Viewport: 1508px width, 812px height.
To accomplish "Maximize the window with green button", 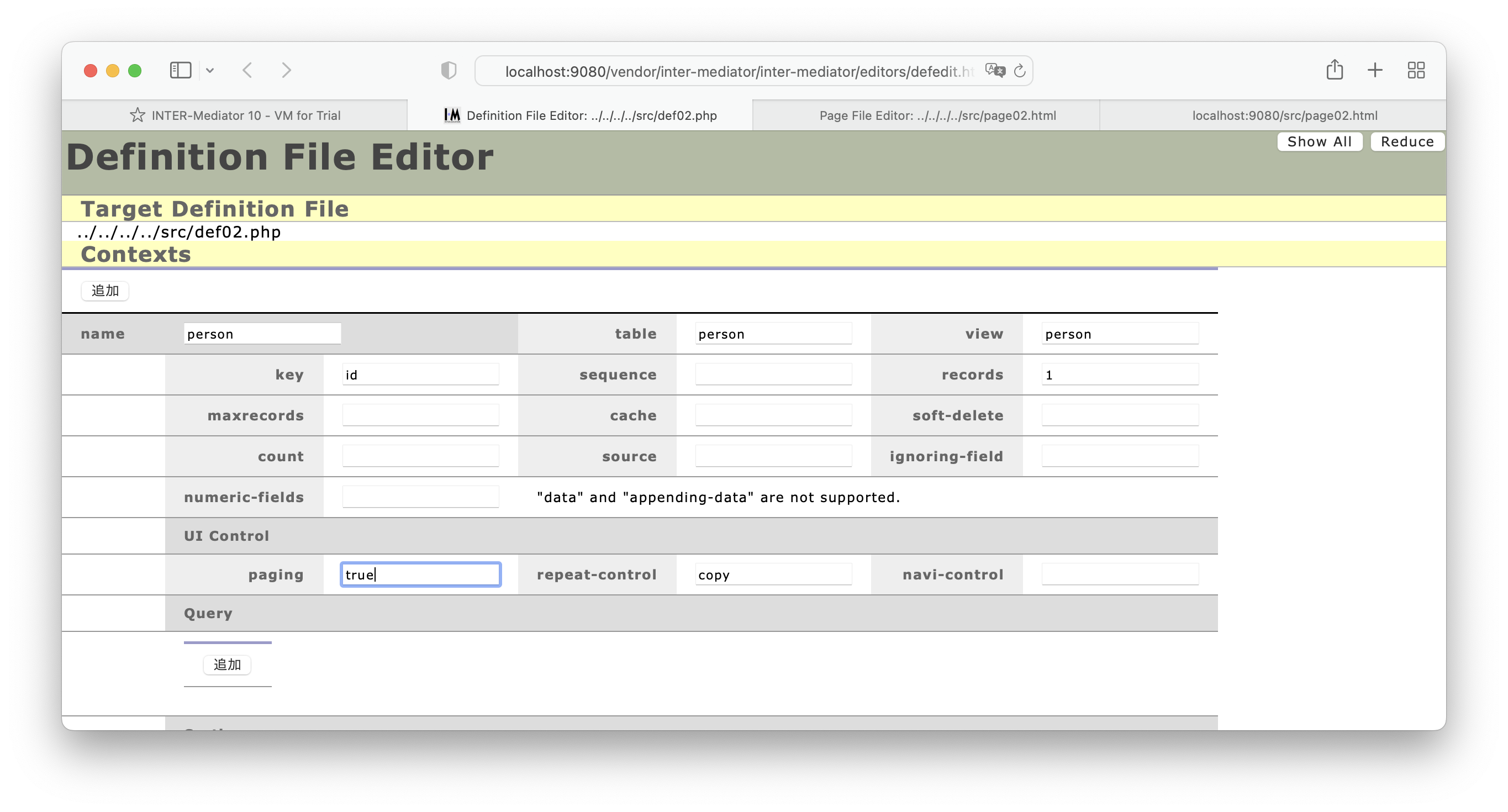I will [135, 70].
